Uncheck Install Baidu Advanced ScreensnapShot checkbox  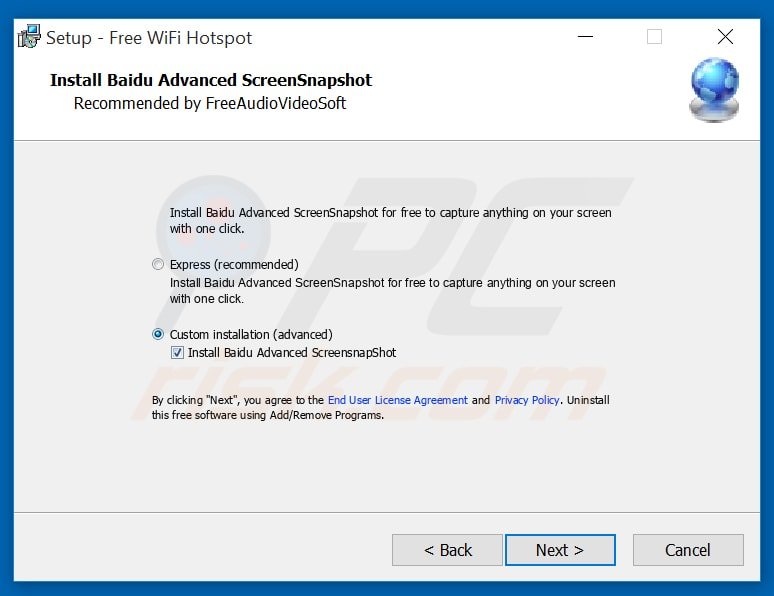click(177, 353)
